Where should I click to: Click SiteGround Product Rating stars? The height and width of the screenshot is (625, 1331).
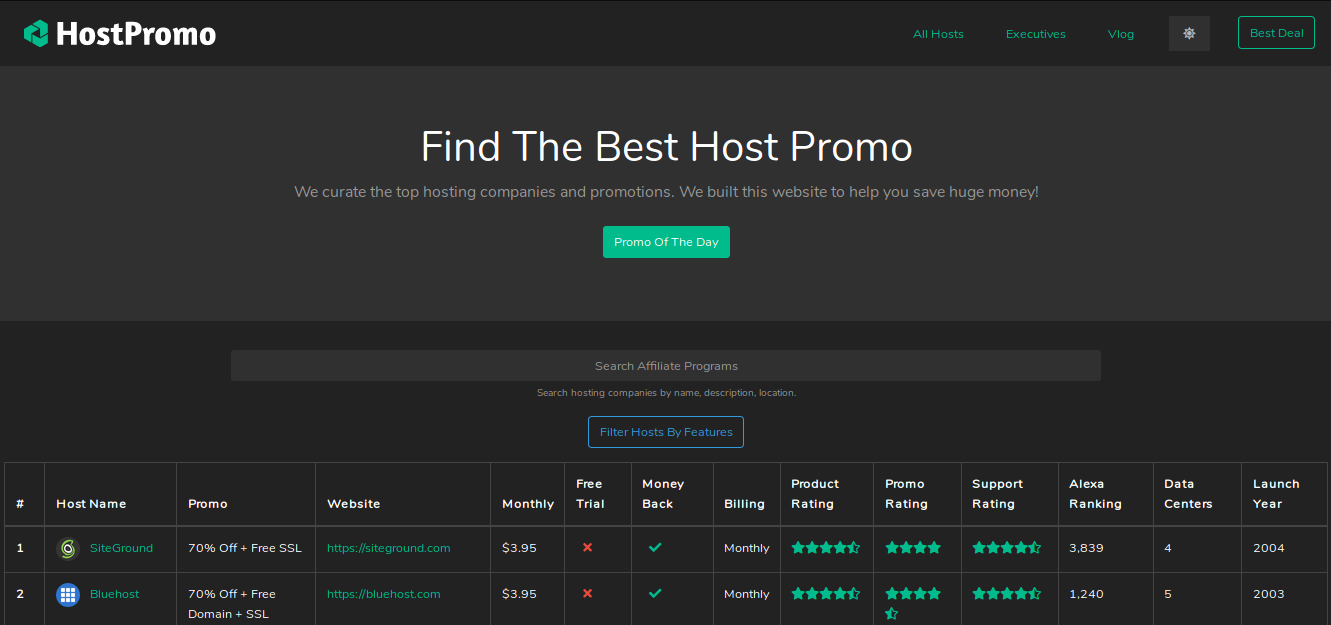(x=825, y=548)
